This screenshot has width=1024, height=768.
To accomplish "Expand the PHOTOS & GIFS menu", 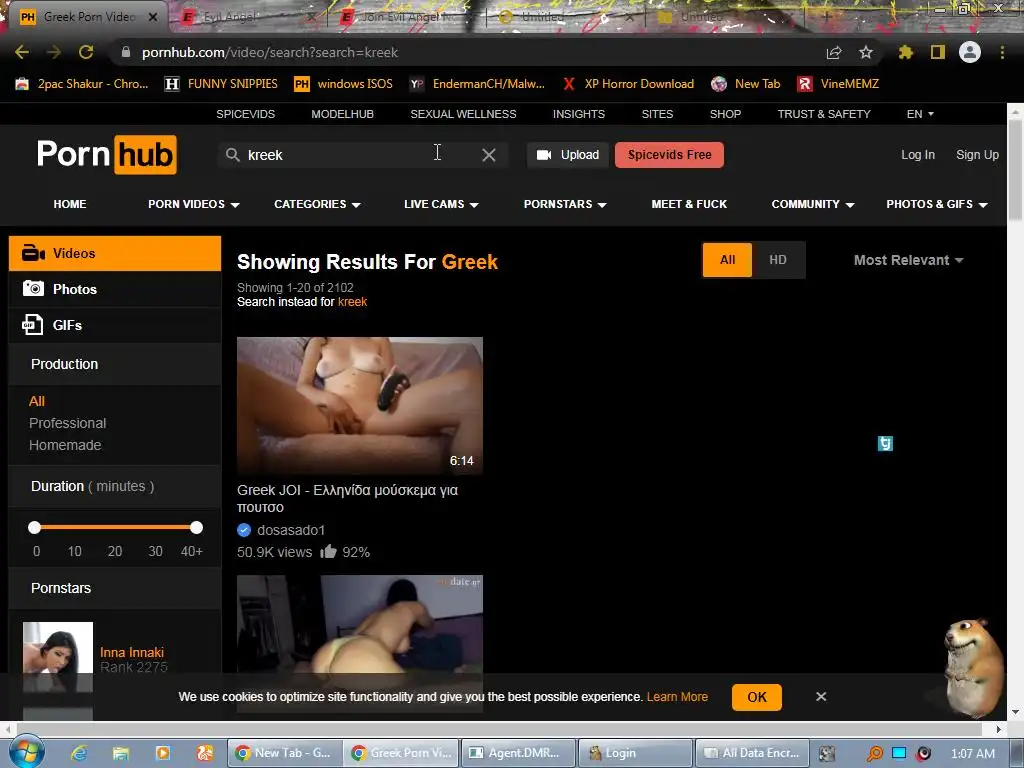I will click(936, 204).
